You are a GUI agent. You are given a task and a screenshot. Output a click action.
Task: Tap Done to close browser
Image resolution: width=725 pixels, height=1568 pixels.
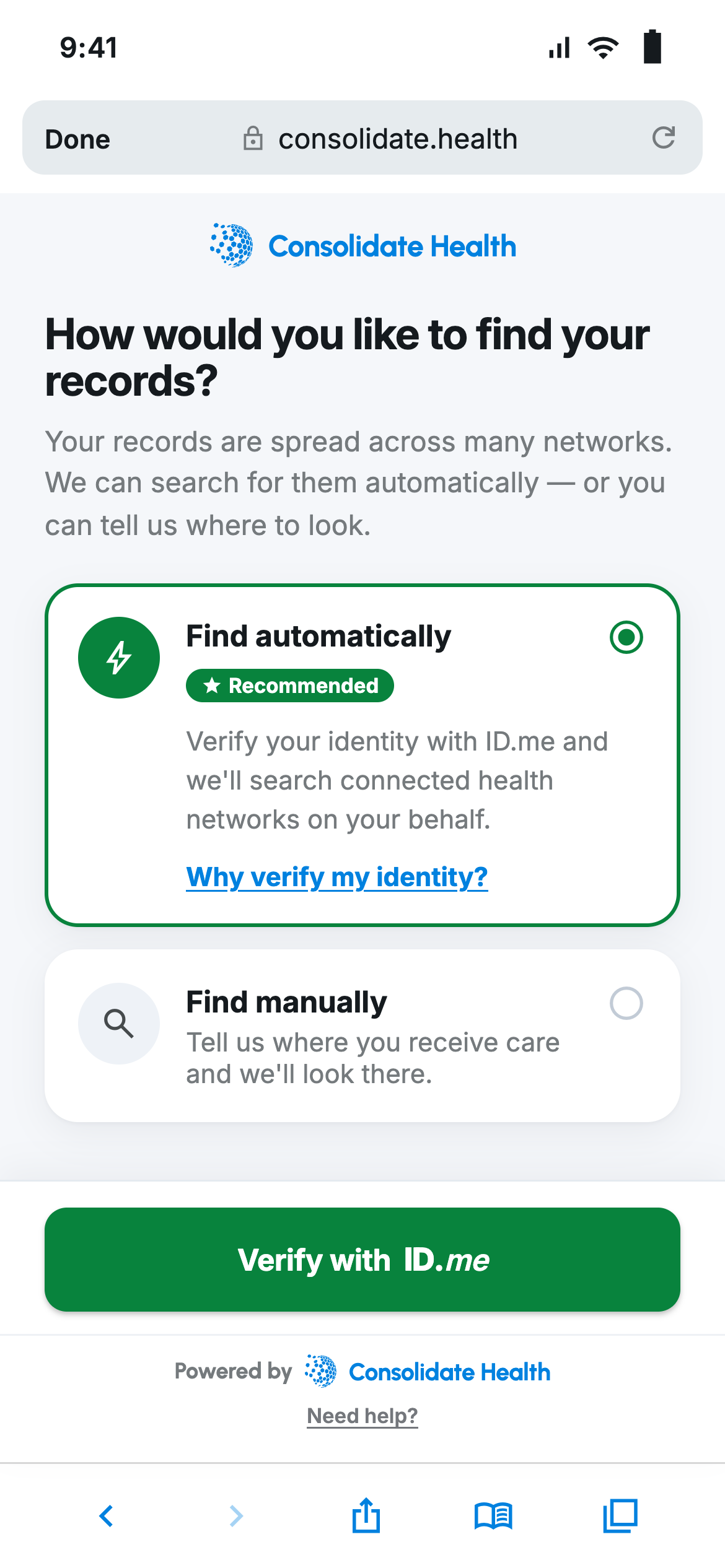coord(77,139)
